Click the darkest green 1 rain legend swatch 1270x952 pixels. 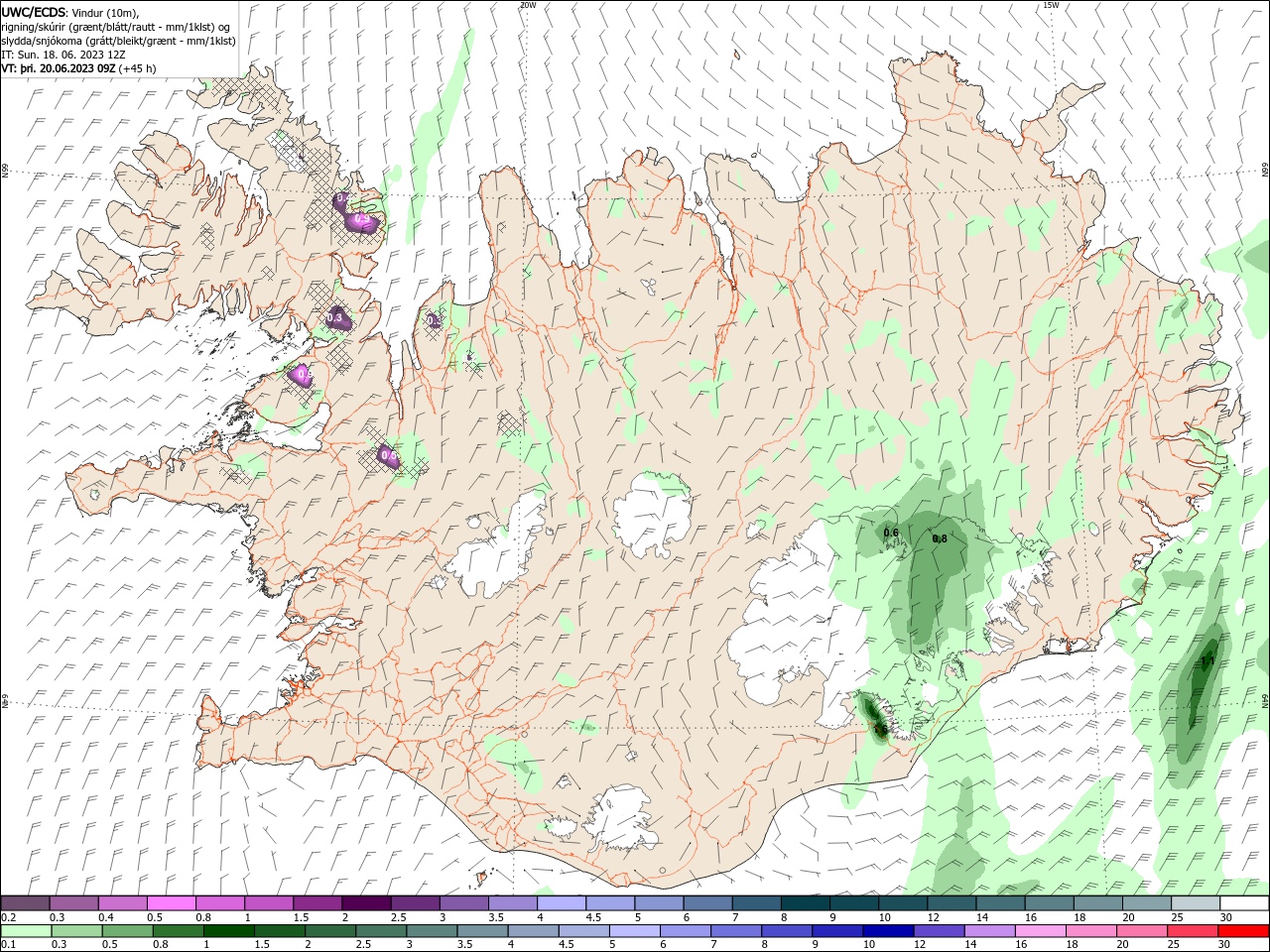231,931
